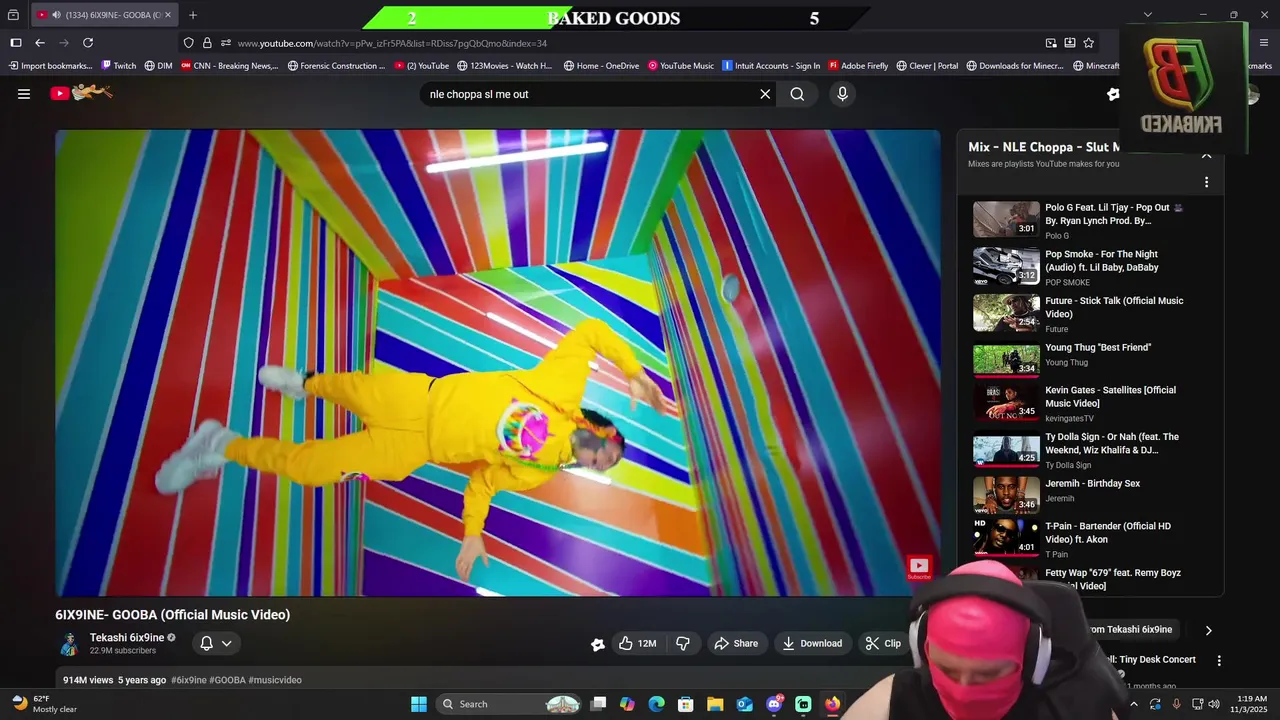Image resolution: width=1280 pixels, height=720 pixels.
Task: Start voice search with the microphone
Action: coord(842,94)
